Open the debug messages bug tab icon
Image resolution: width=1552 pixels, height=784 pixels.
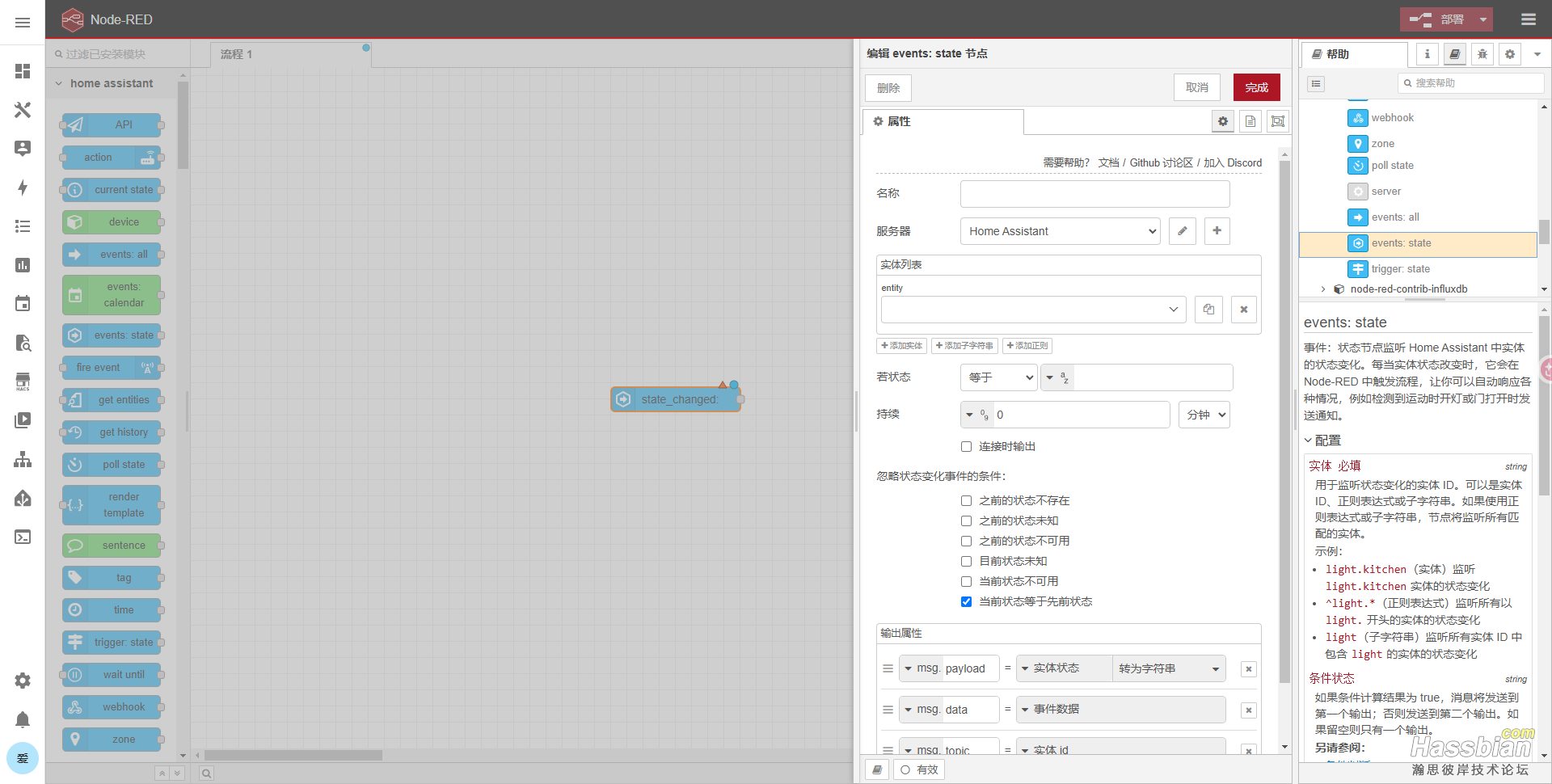[1482, 54]
